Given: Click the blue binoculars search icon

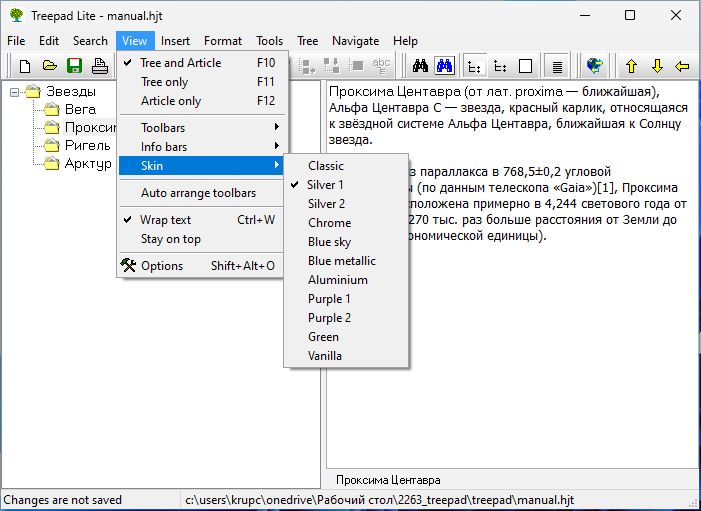Looking at the screenshot, I should [x=444, y=66].
